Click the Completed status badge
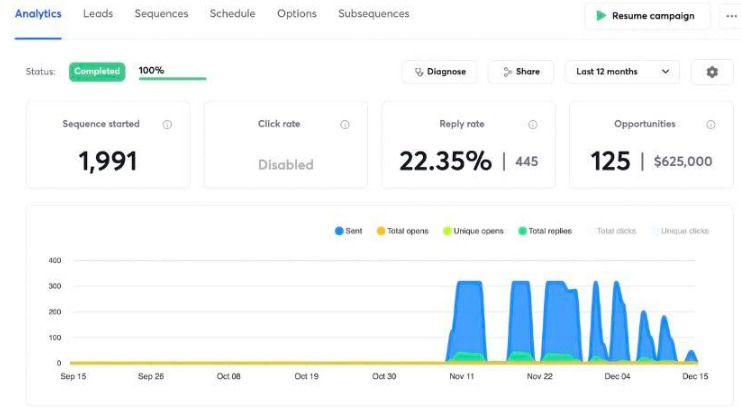741x411 pixels. click(x=97, y=71)
